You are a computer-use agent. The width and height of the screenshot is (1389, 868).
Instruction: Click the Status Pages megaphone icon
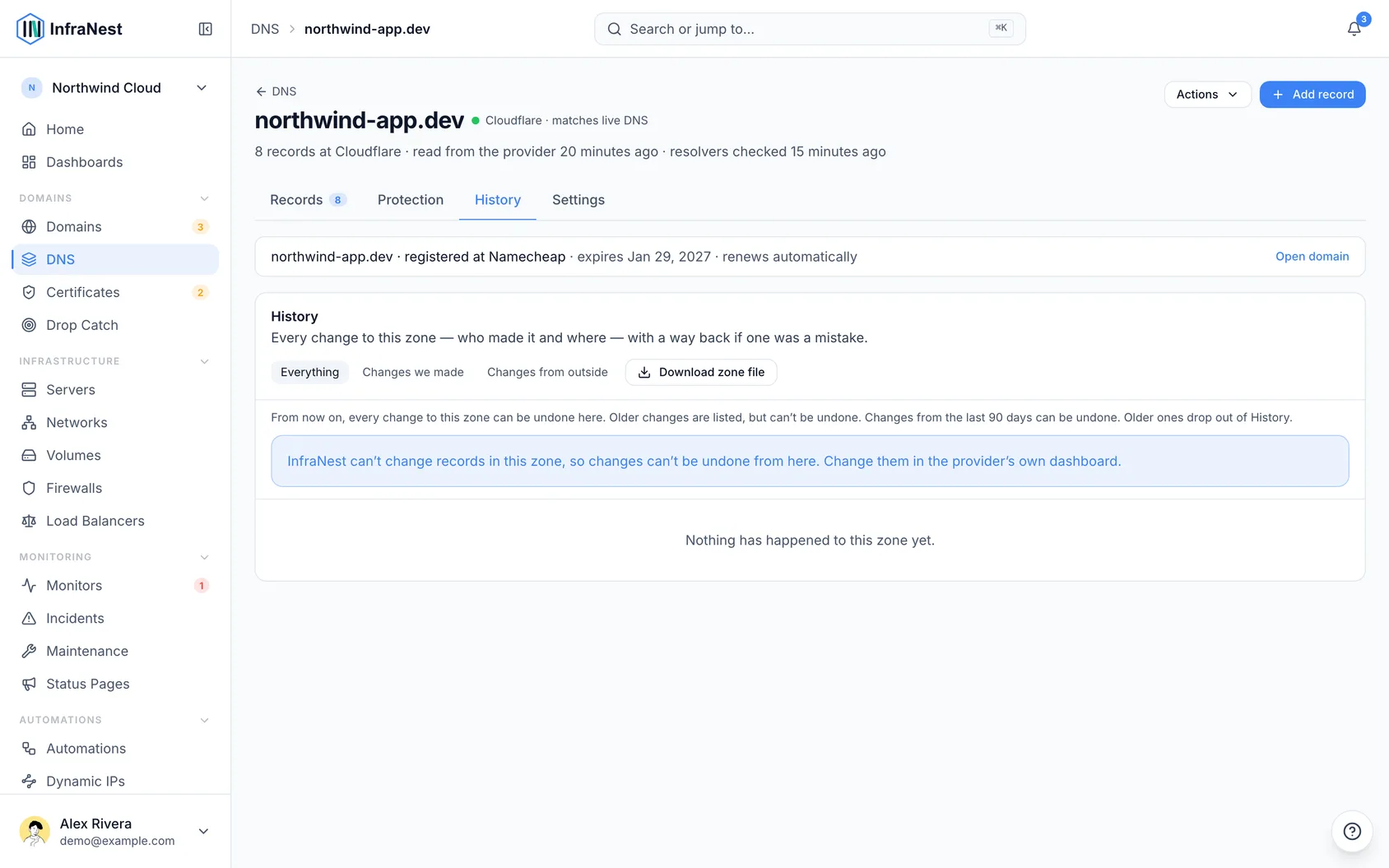(x=29, y=684)
